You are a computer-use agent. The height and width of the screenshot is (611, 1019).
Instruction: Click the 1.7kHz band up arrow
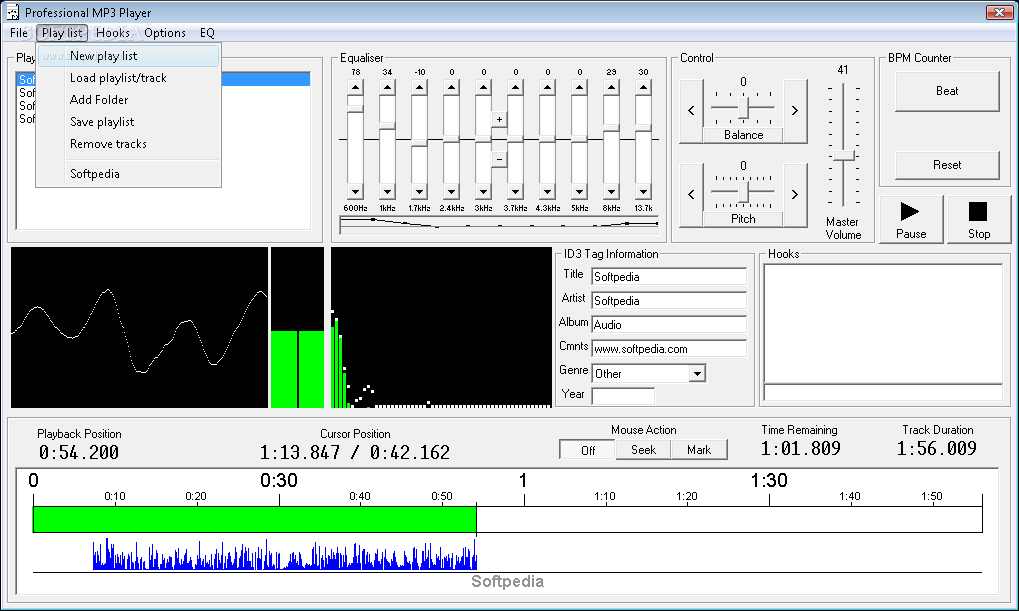coord(419,87)
